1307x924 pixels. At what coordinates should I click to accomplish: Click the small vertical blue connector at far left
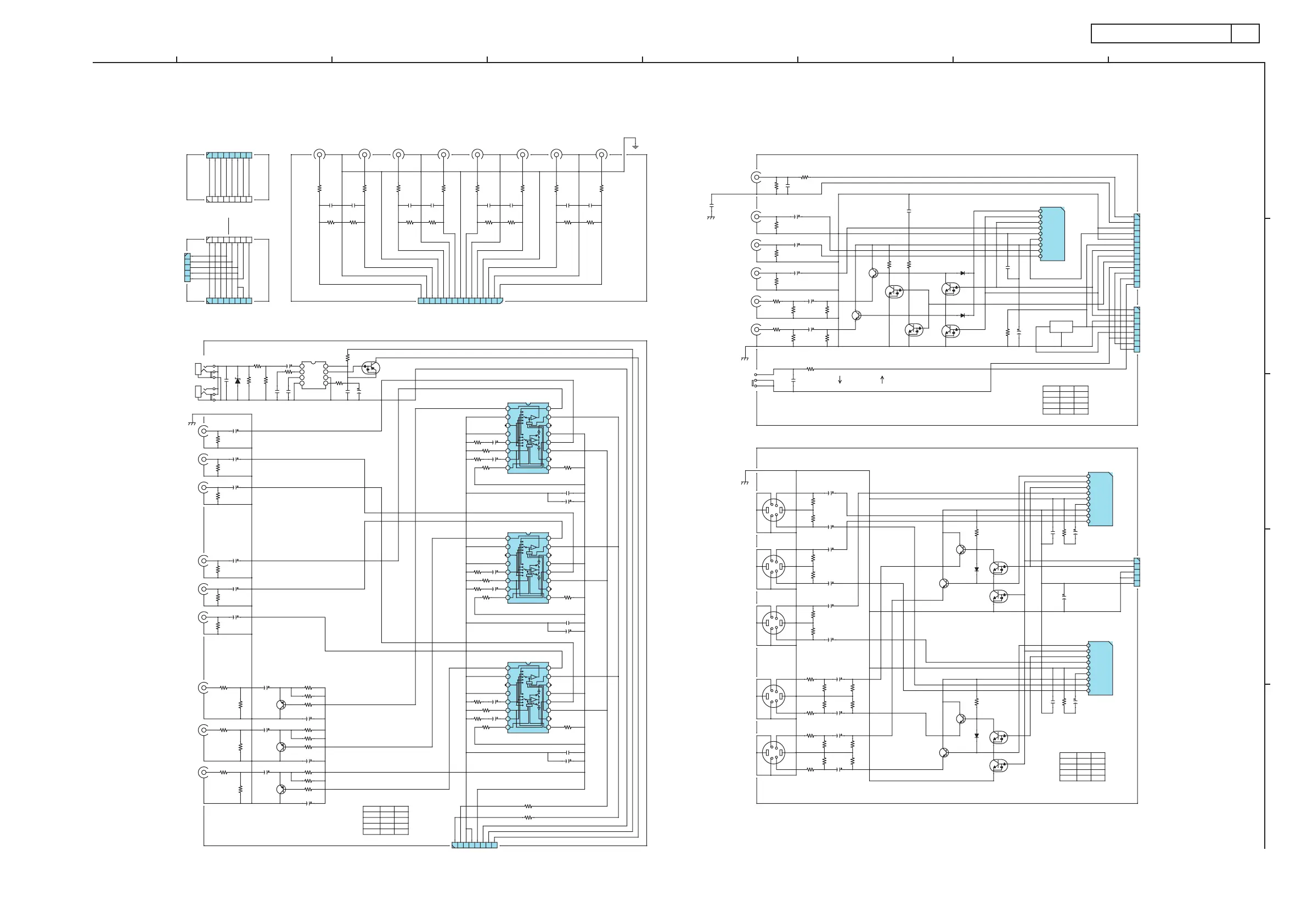(x=187, y=268)
